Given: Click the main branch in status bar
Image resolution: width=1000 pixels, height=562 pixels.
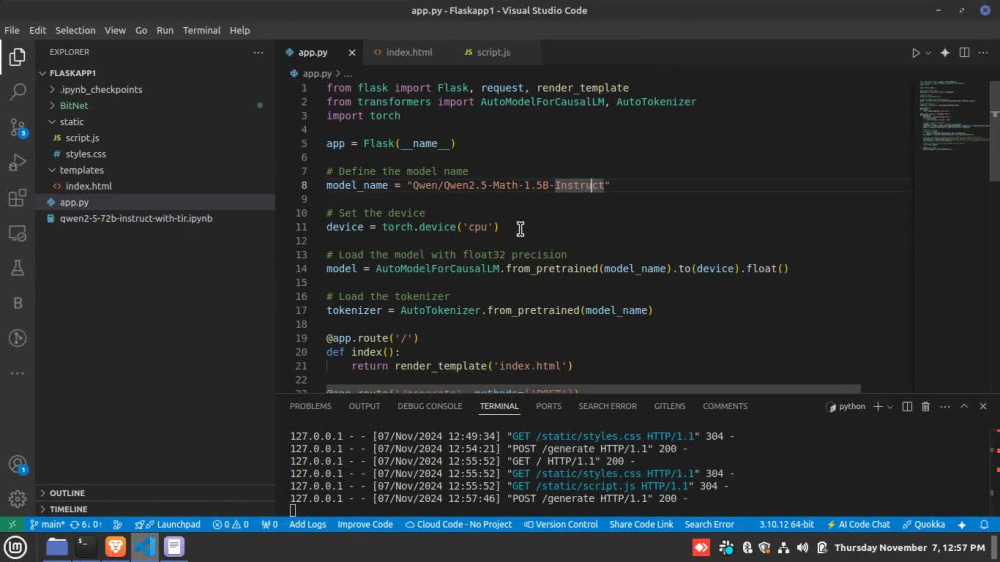Looking at the screenshot, I should click(x=48, y=524).
